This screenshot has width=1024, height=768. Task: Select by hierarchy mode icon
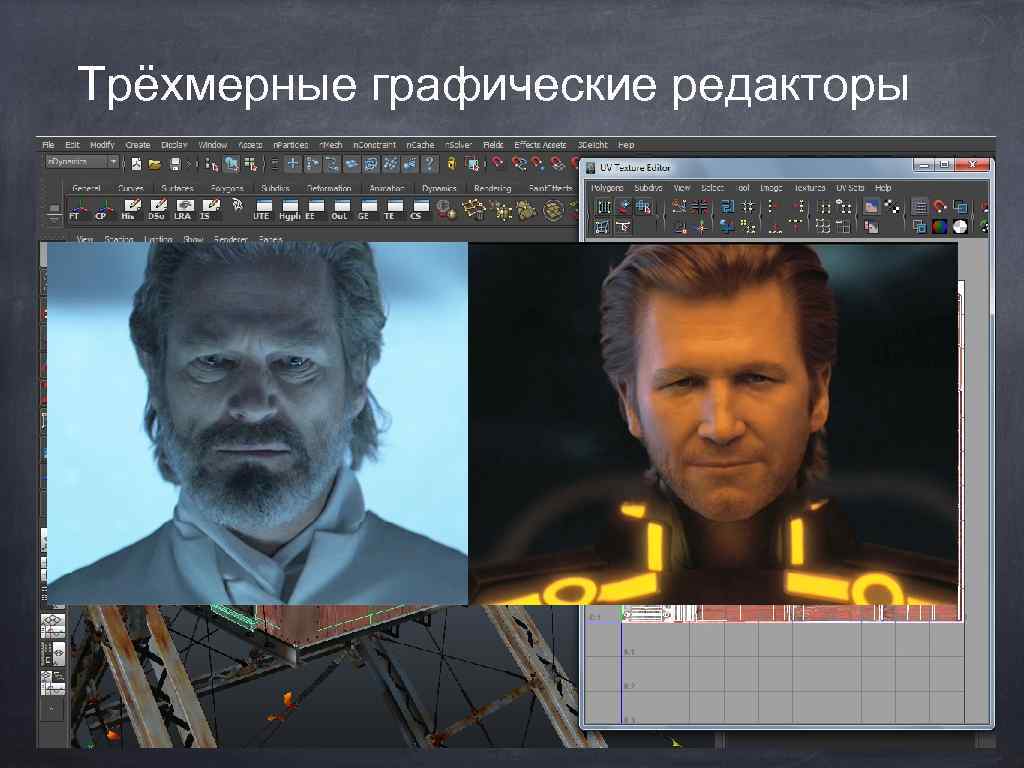coord(211,164)
